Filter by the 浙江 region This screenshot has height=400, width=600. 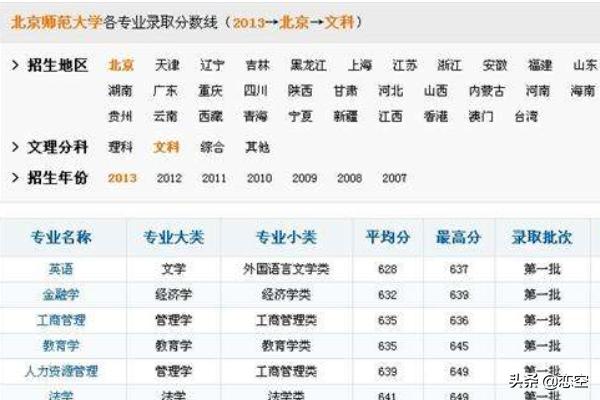(450, 65)
